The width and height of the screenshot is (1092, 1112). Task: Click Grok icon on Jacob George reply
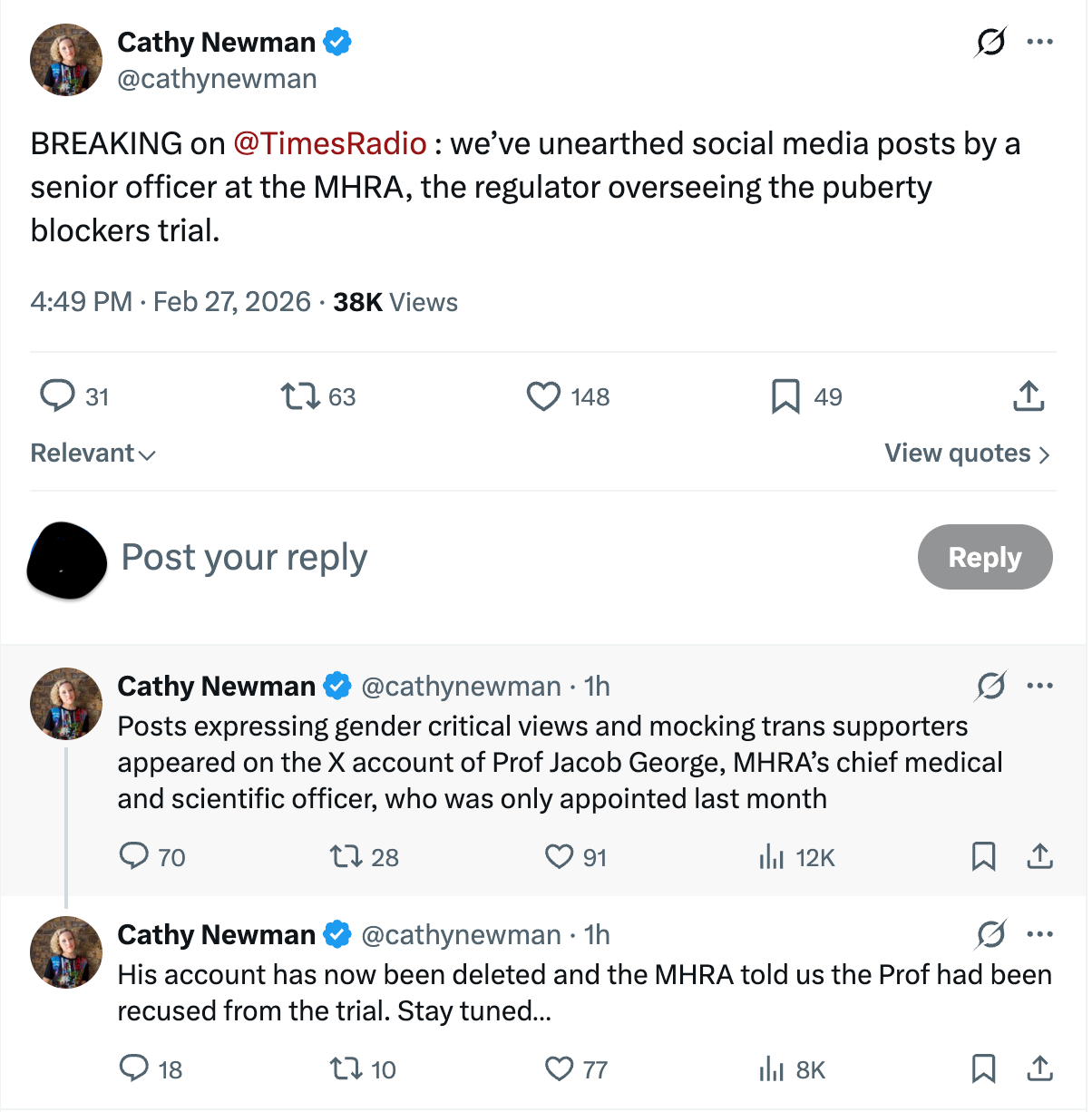pyautogui.click(x=990, y=686)
